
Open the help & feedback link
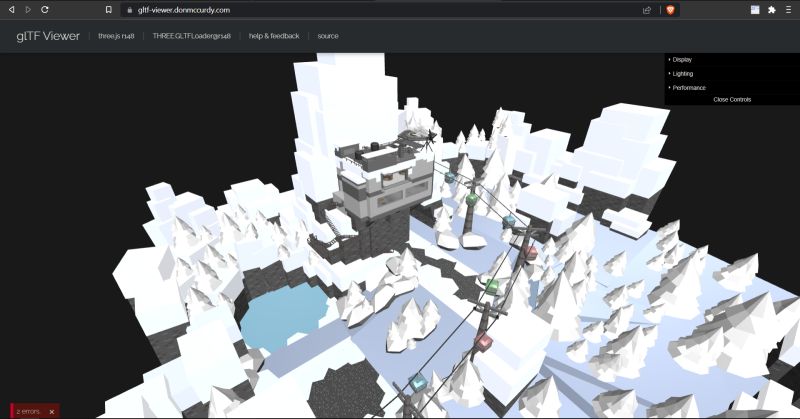274,36
